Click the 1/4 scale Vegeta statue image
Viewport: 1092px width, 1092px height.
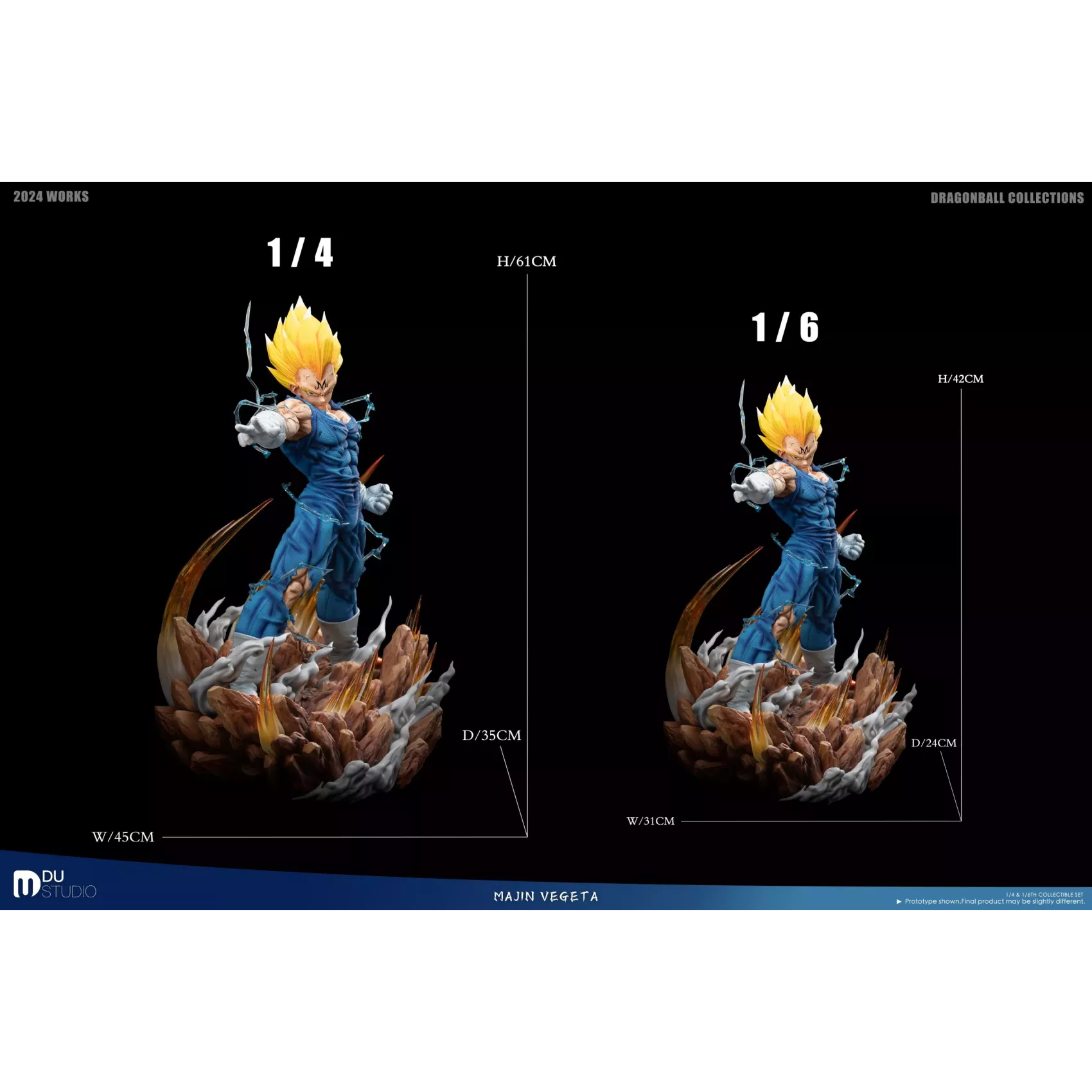point(305,549)
